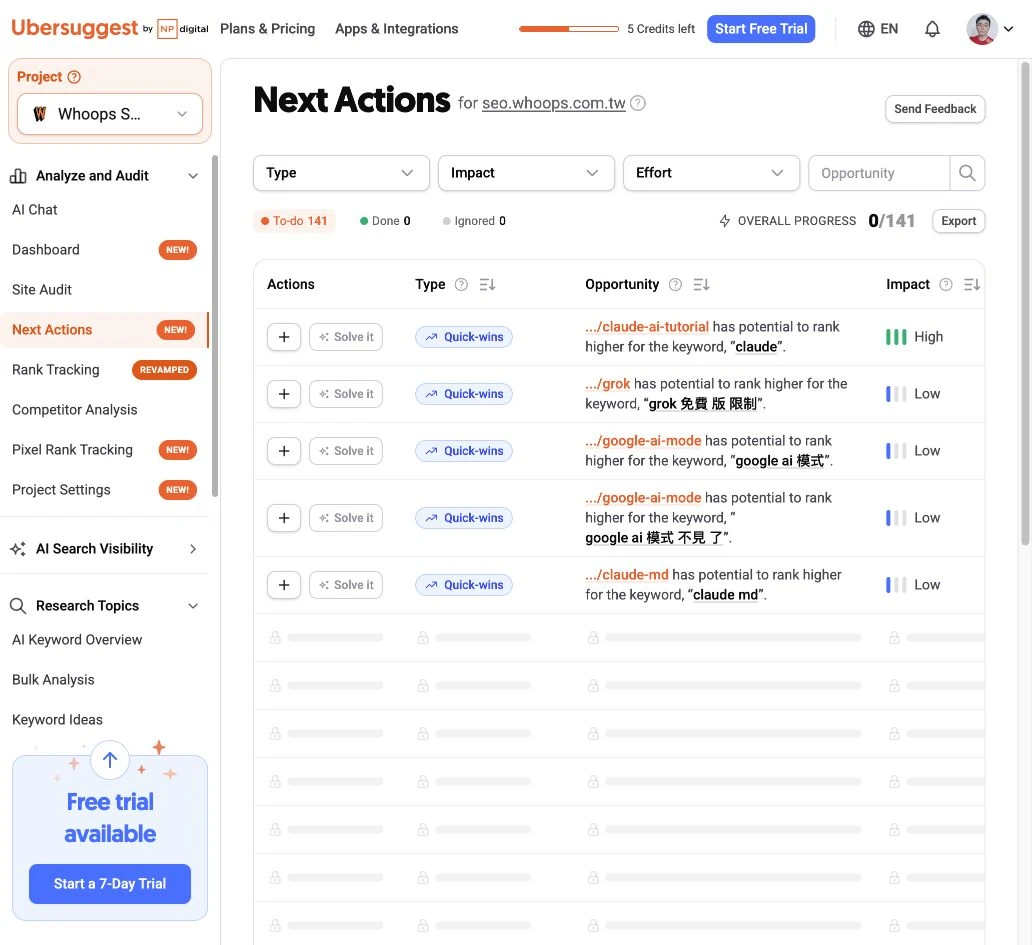Open Bulk Analysis in sidebar

click(53, 680)
